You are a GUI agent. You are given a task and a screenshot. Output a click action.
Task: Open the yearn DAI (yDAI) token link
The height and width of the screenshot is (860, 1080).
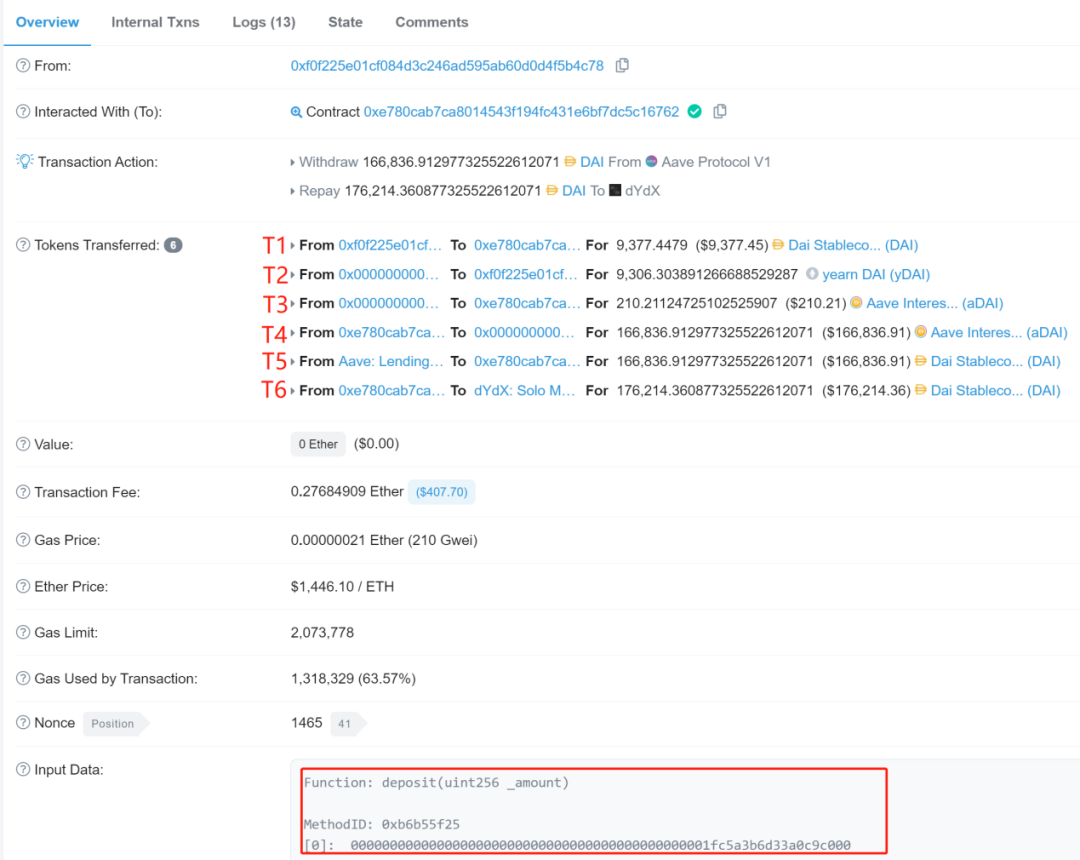click(x=876, y=274)
